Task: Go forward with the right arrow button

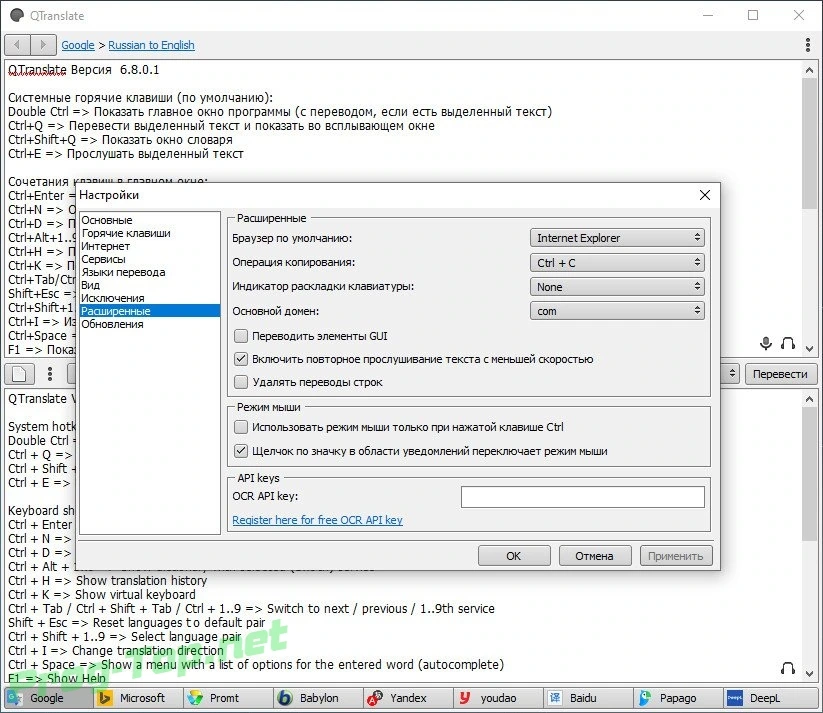Action: click(x=44, y=45)
